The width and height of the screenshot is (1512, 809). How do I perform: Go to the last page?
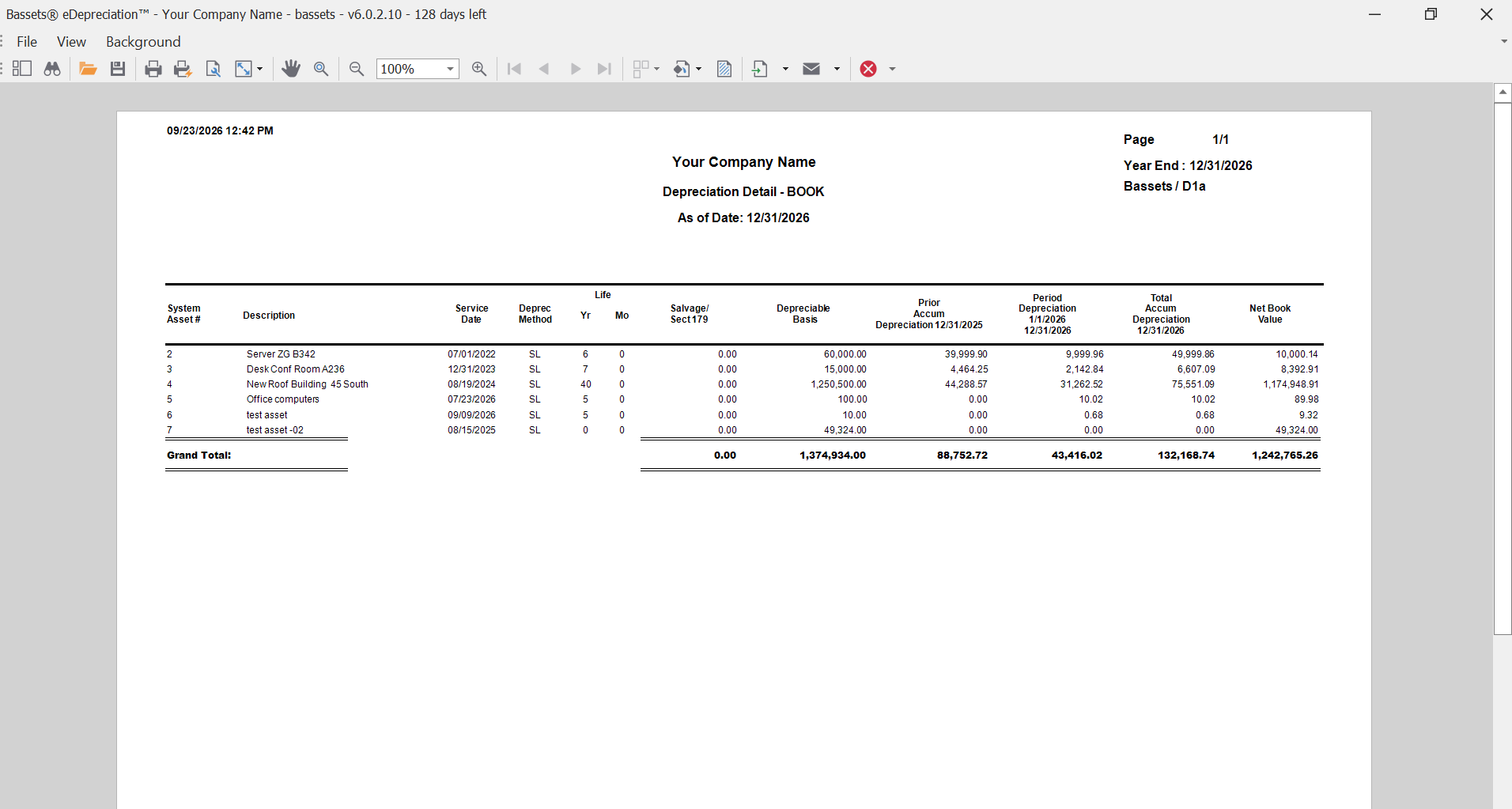605,69
